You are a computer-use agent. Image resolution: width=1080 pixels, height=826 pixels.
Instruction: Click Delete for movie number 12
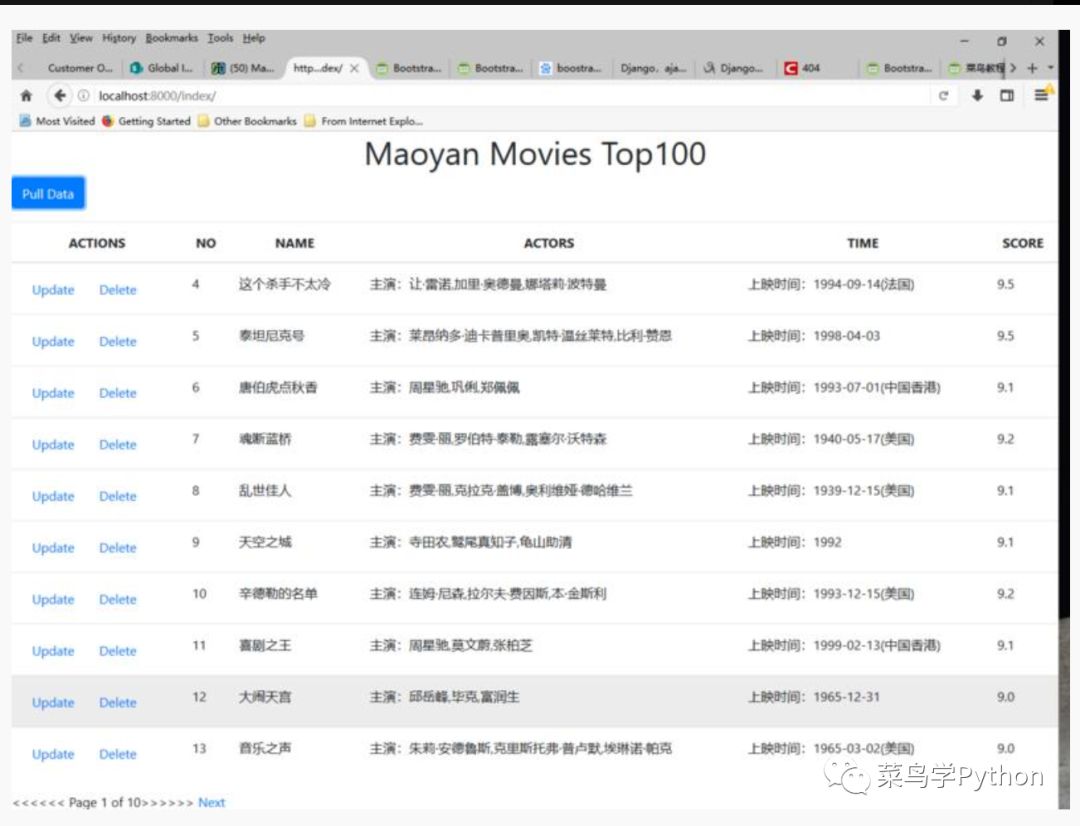tap(118, 703)
